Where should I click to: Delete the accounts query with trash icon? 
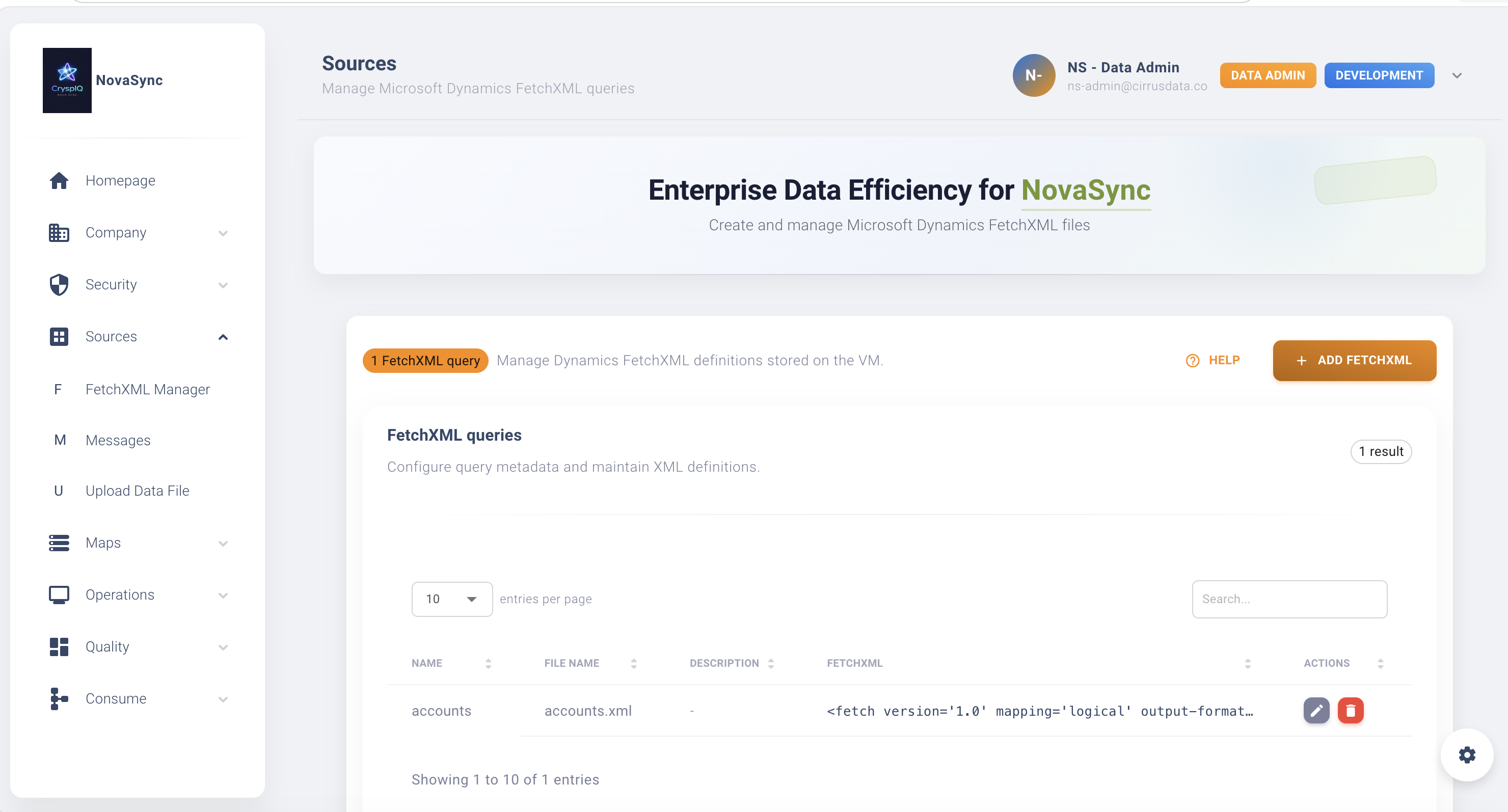pos(1351,711)
